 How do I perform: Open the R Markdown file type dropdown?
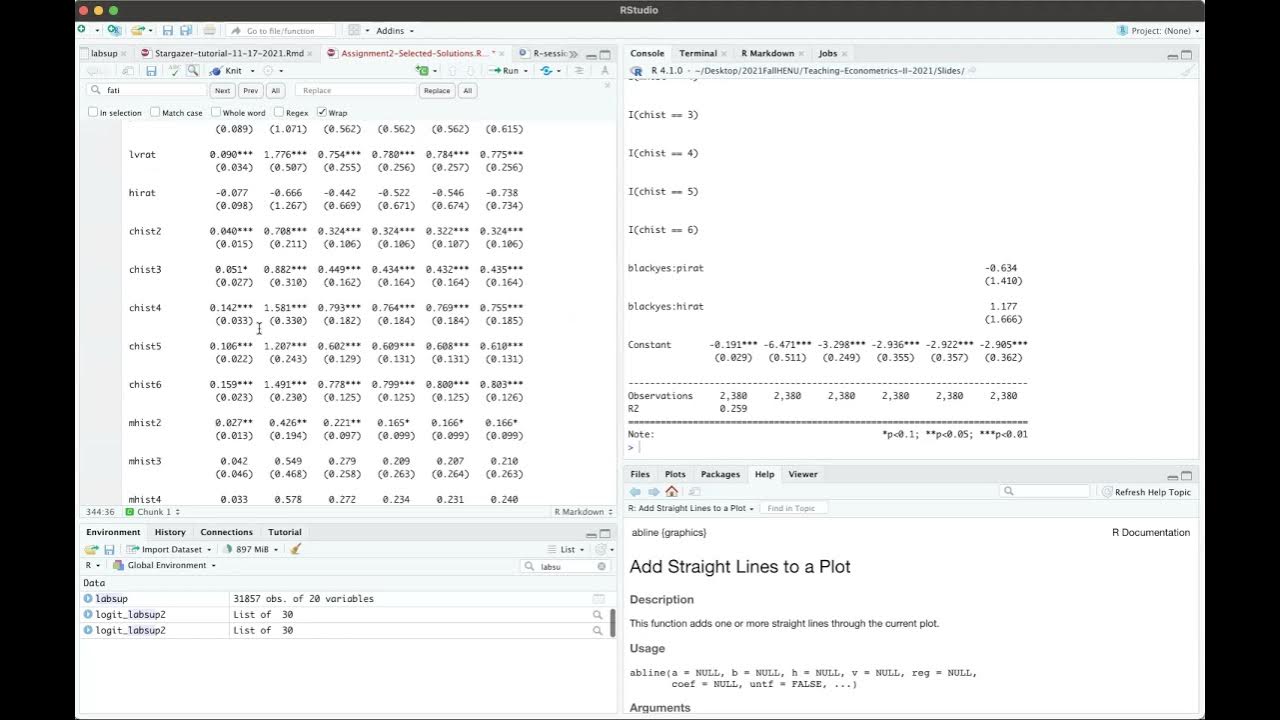pyautogui.click(x=584, y=512)
